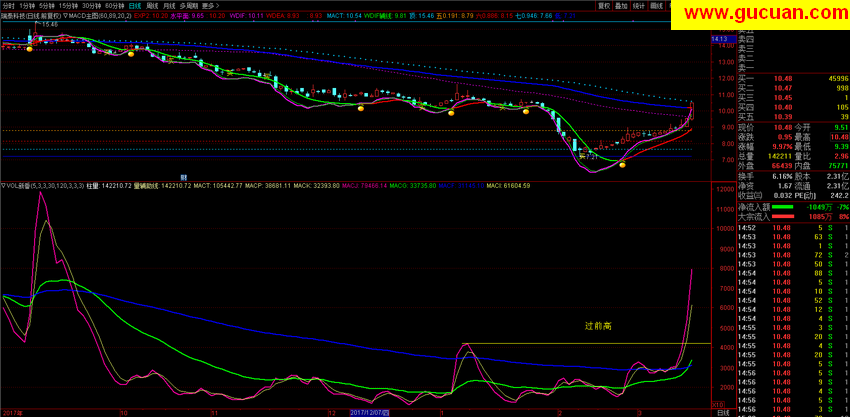
Task: Click the 大宗流入 red bar
Action: pyautogui.click(x=782, y=217)
